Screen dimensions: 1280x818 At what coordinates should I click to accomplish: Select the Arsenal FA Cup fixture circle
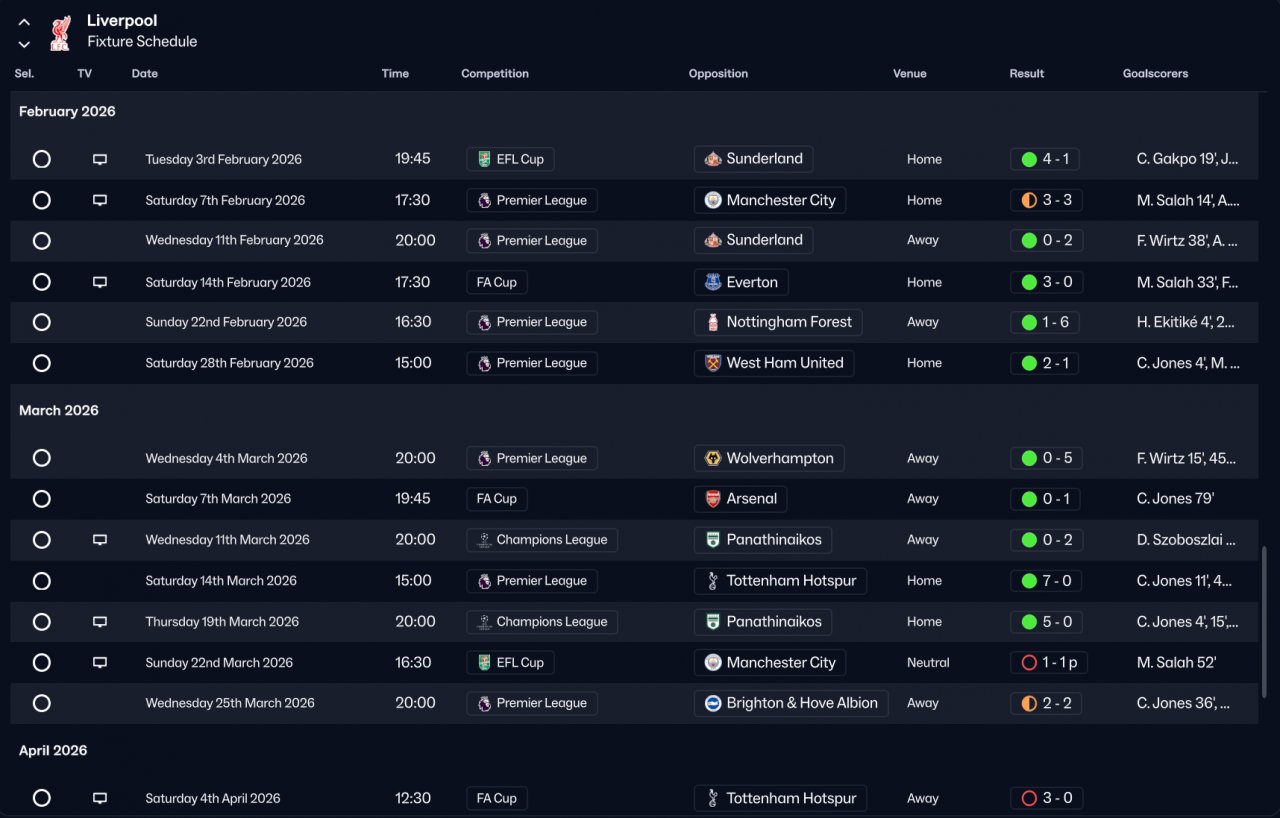click(x=42, y=499)
